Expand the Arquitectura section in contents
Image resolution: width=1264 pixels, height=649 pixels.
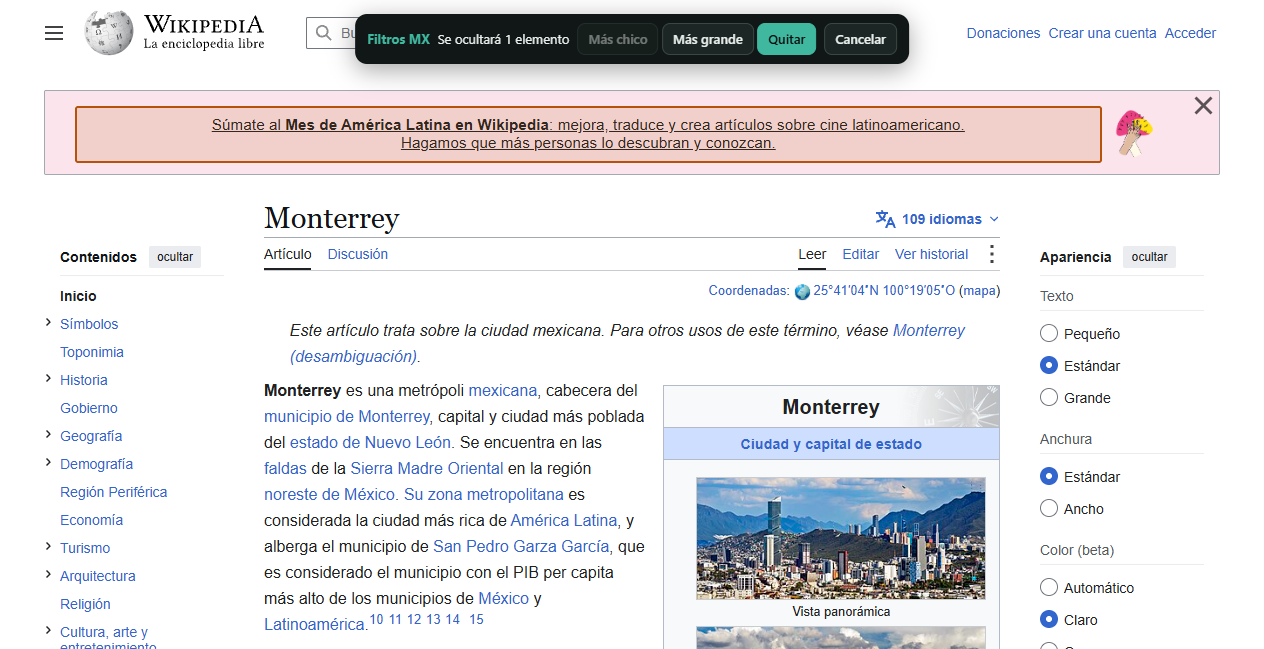[x=48, y=574]
